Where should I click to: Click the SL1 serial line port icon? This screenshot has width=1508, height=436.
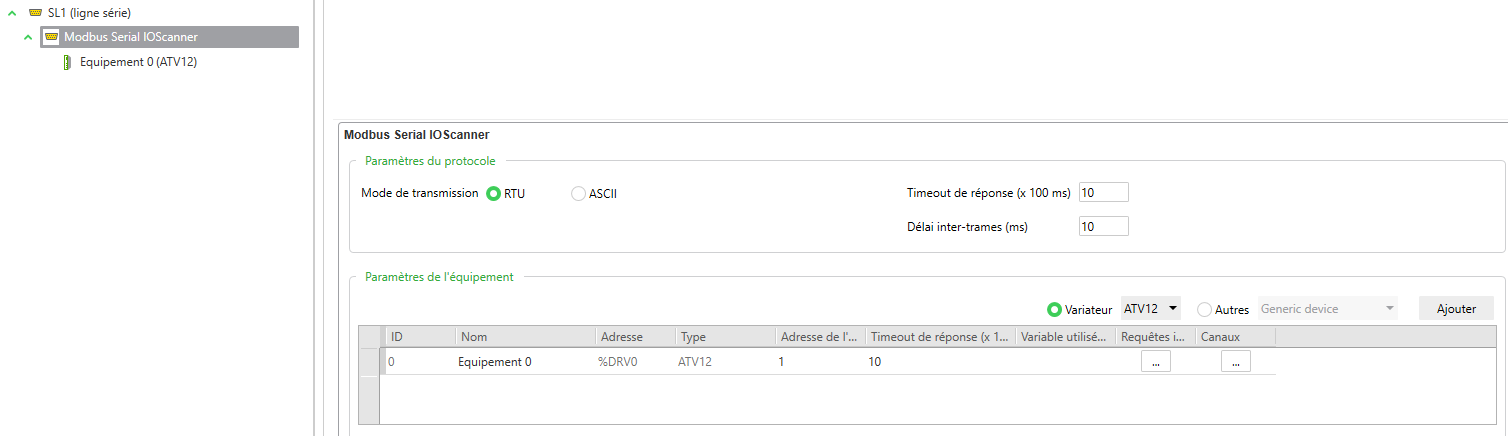(36, 12)
